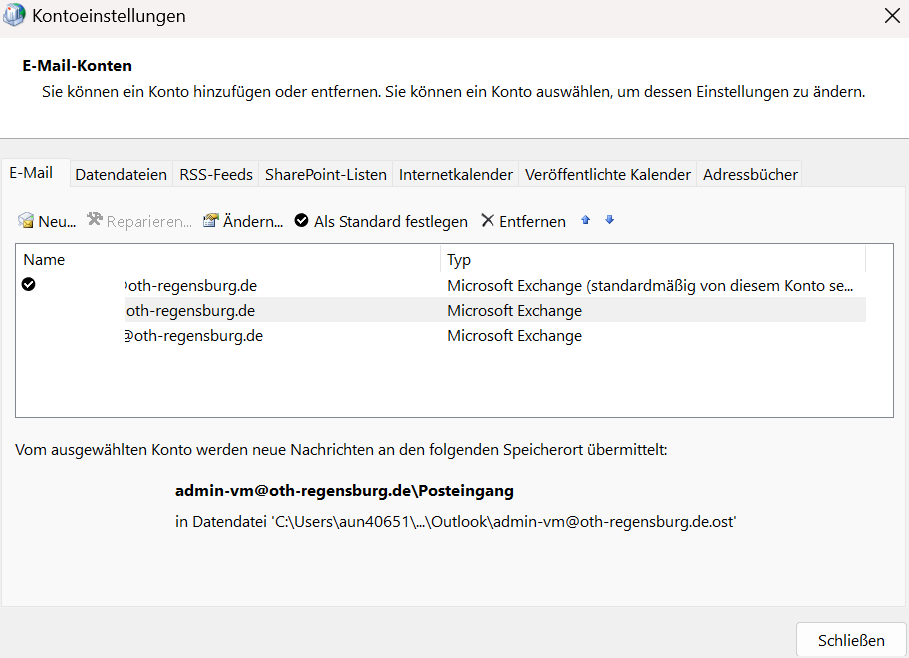Click the Als Standard festlegen checkmark icon
The image size is (909, 658).
[x=301, y=221]
